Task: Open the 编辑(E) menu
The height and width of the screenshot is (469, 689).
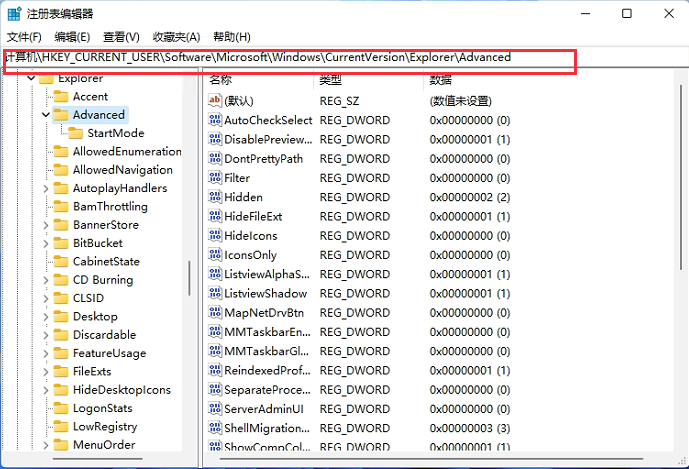Action: pos(72,37)
